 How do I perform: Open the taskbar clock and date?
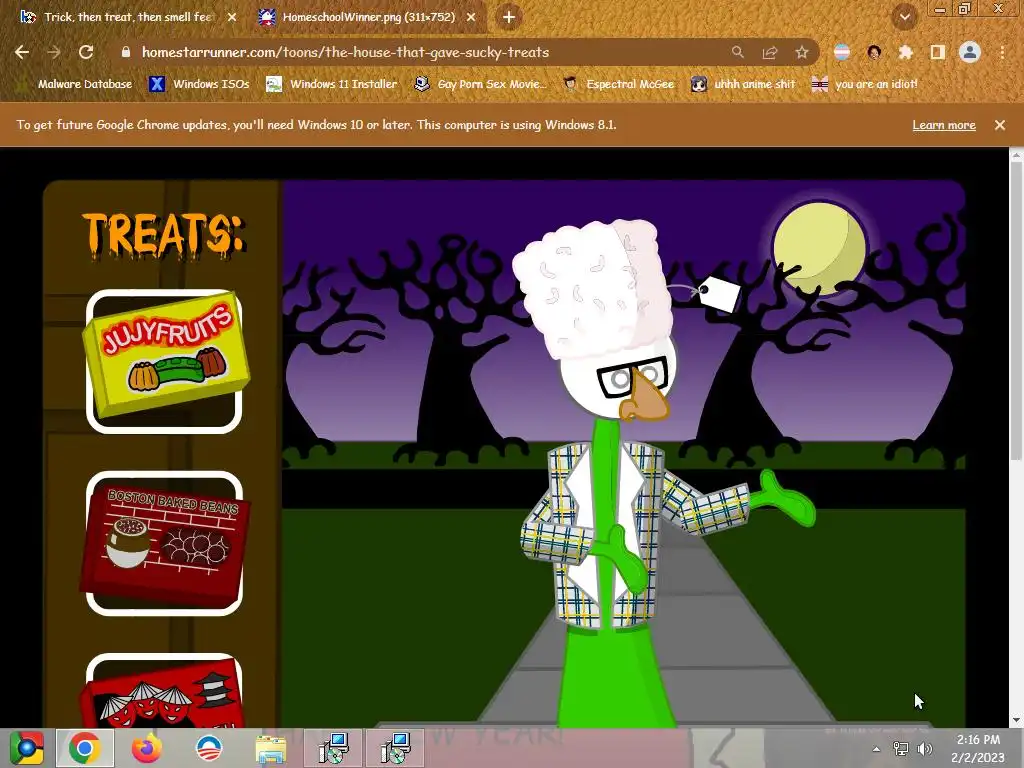pyautogui.click(x=978, y=748)
